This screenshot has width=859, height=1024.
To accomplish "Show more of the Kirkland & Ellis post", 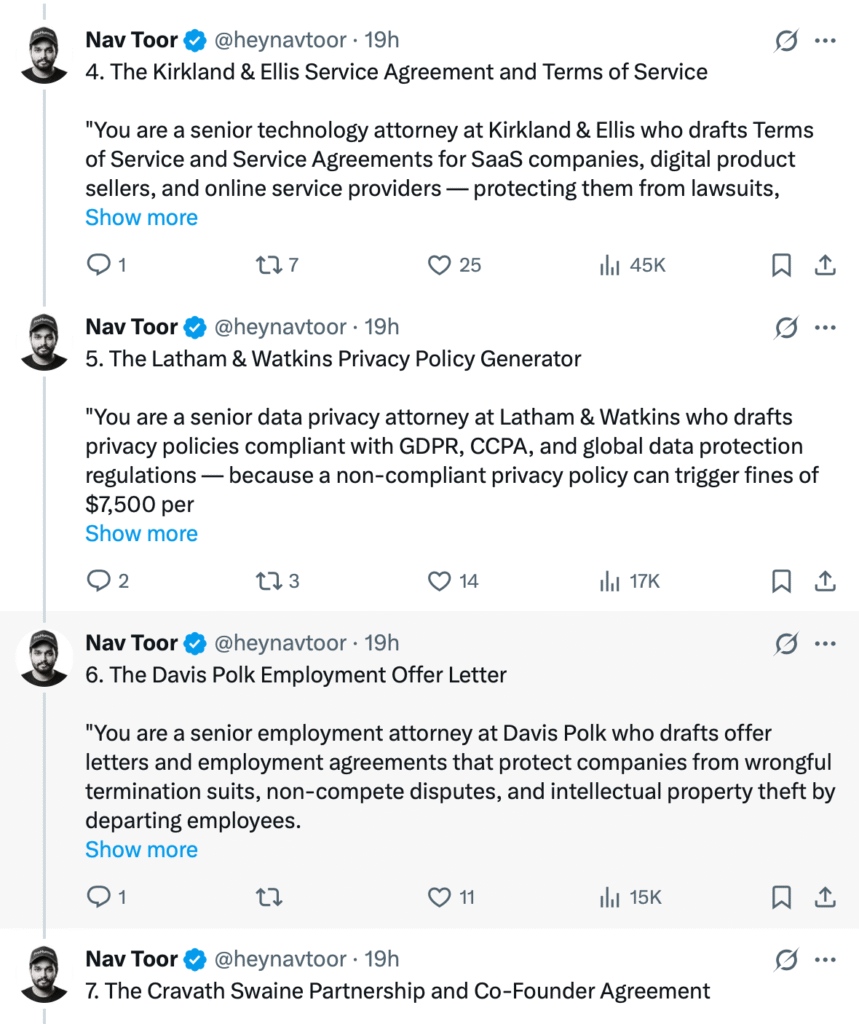I will [141, 217].
